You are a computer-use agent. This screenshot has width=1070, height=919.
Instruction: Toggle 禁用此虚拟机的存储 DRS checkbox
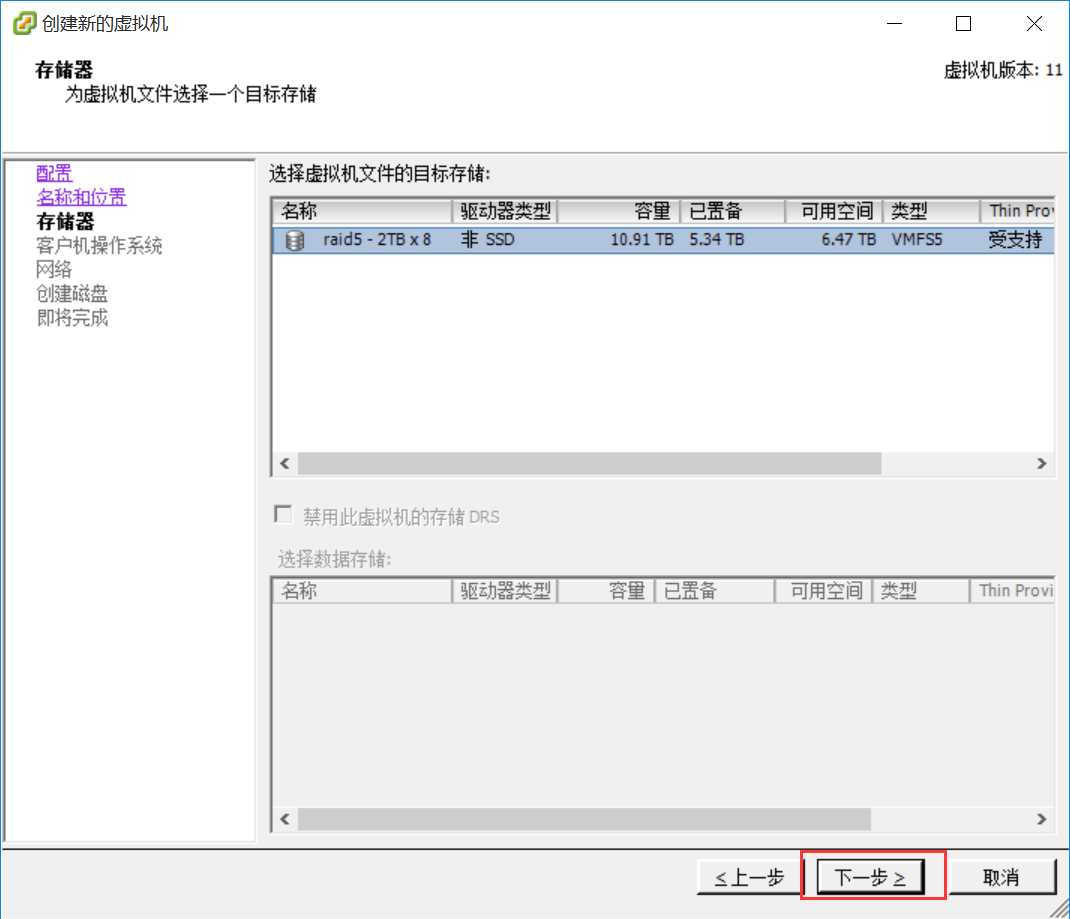point(283,514)
